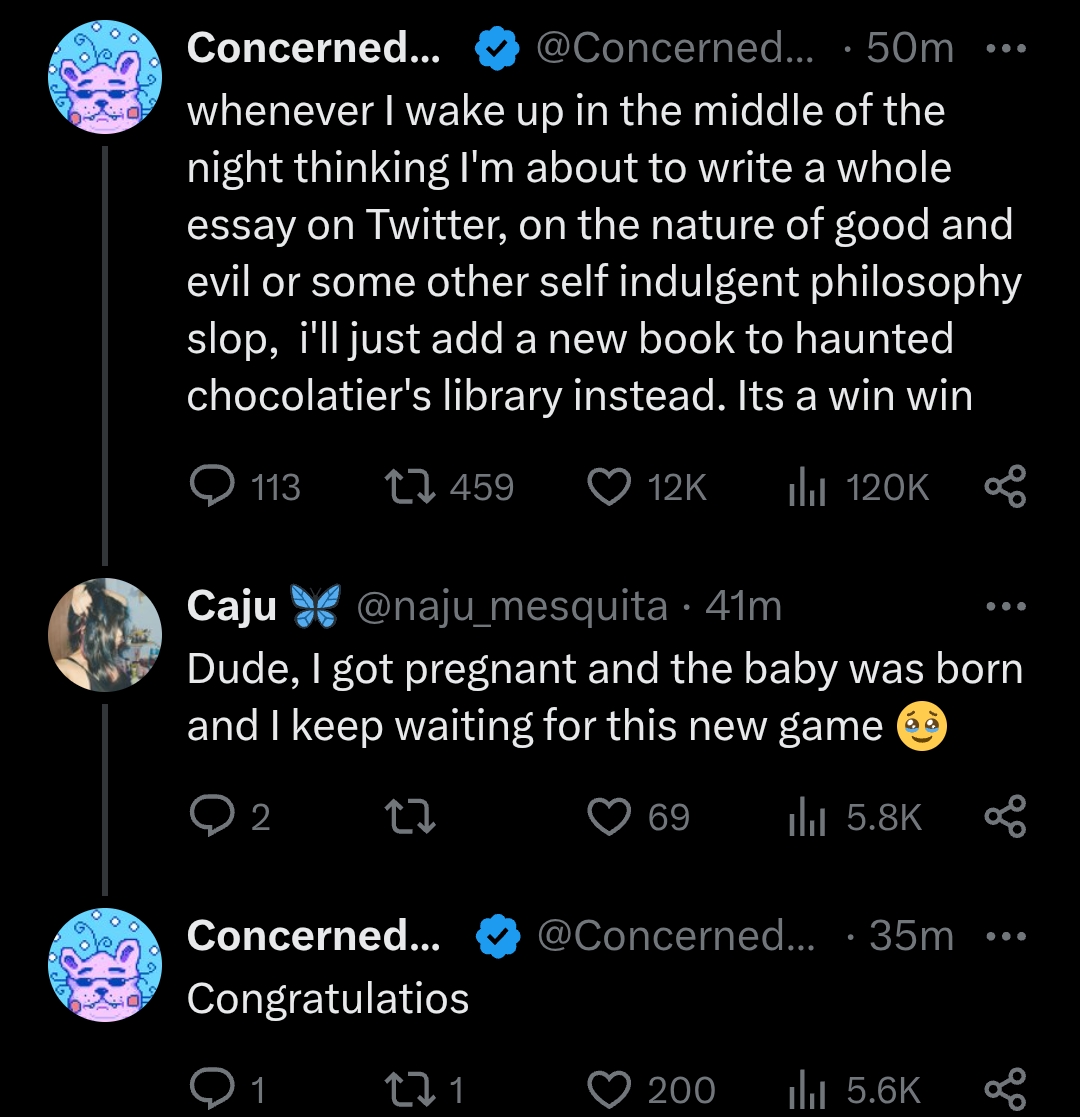Like the Congratulatios reply

pos(609,1089)
